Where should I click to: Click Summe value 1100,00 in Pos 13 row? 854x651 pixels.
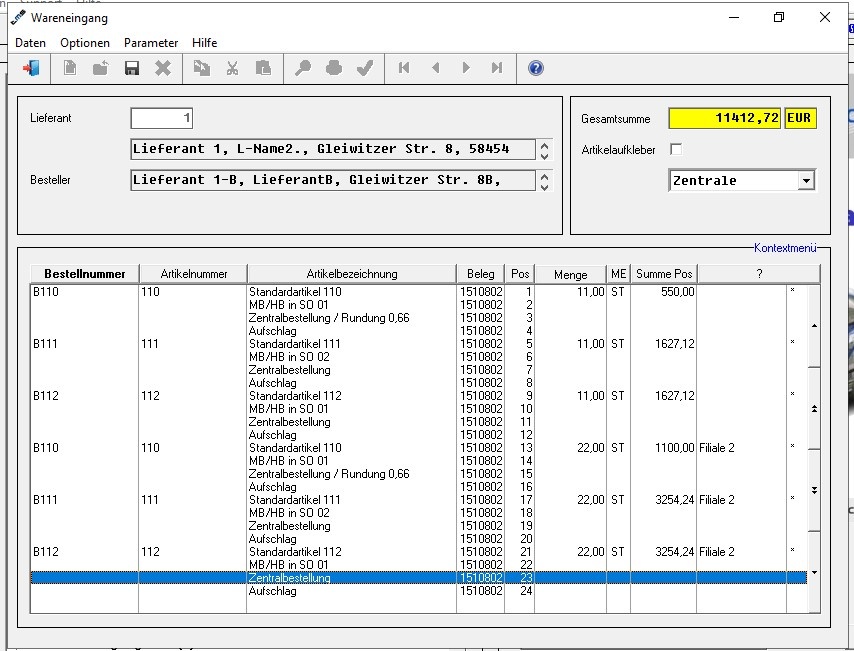(x=675, y=448)
